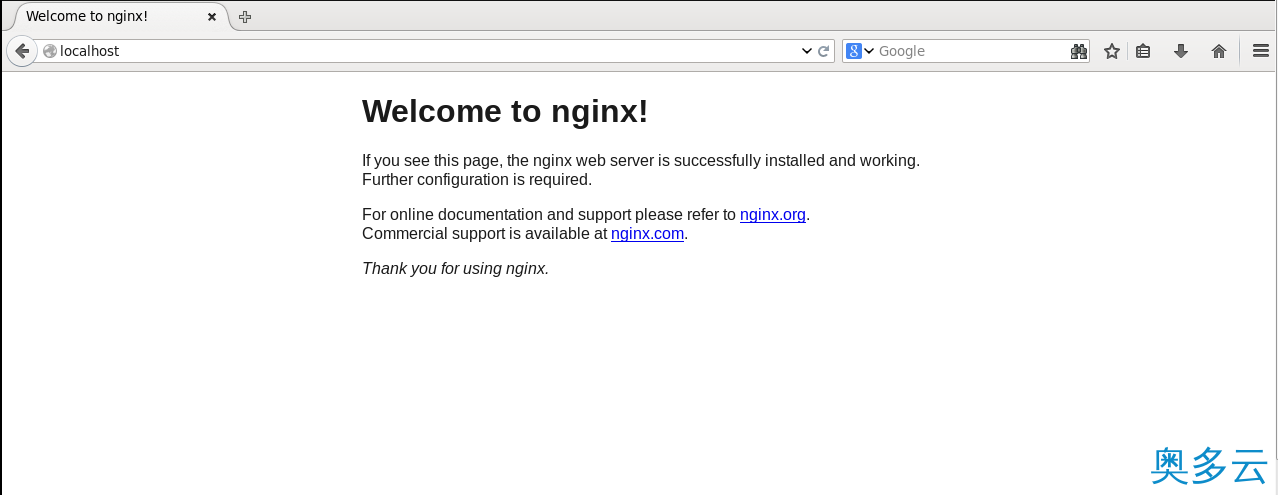Viewport: 1278px width, 495px height.
Task: Click the 'Thank you for using nginx.' text
Action: tap(455, 268)
